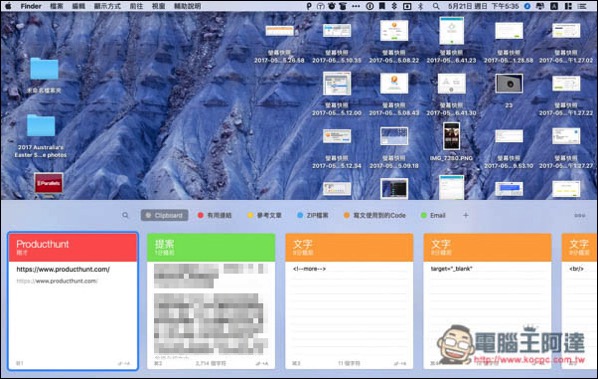Click the input source A menu bar icon
This screenshot has height=379, width=598.
click(554, 6)
